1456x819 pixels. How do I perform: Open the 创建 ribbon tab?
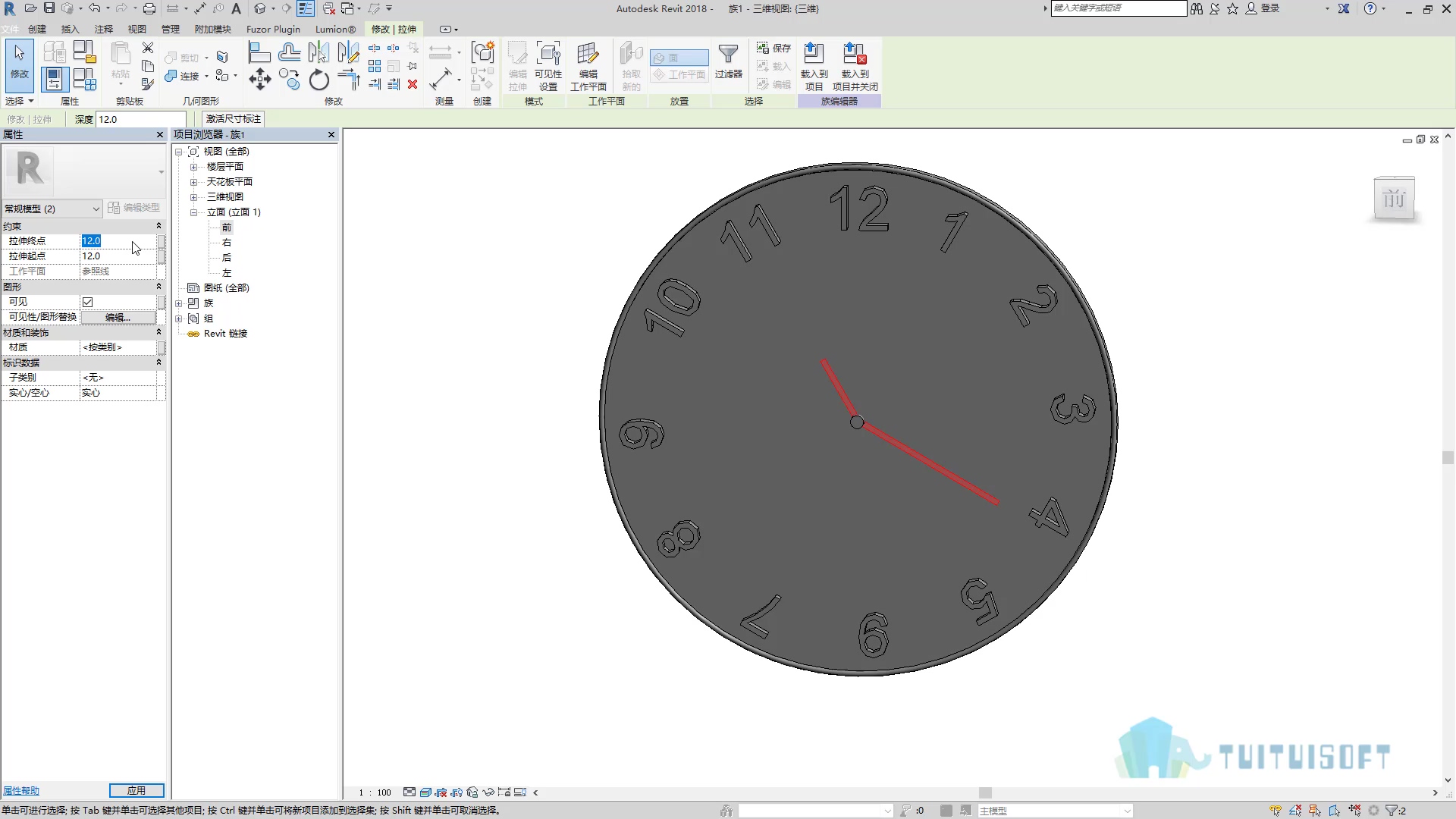pyautogui.click(x=37, y=29)
